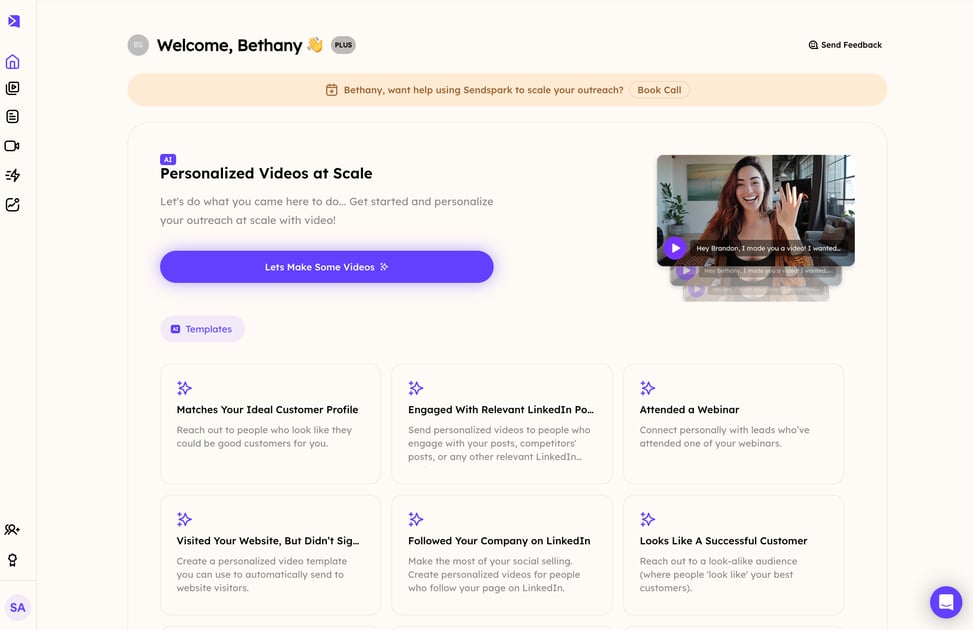Click the Send Feedback link

coord(845,45)
